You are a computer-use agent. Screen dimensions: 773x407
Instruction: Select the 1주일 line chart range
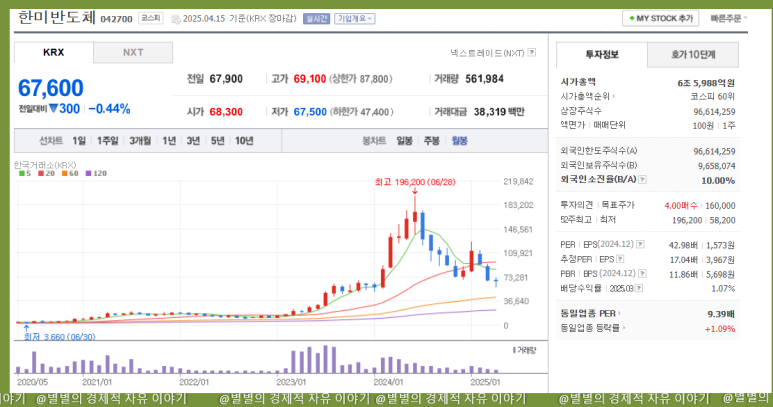pyautogui.click(x=107, y=141)
